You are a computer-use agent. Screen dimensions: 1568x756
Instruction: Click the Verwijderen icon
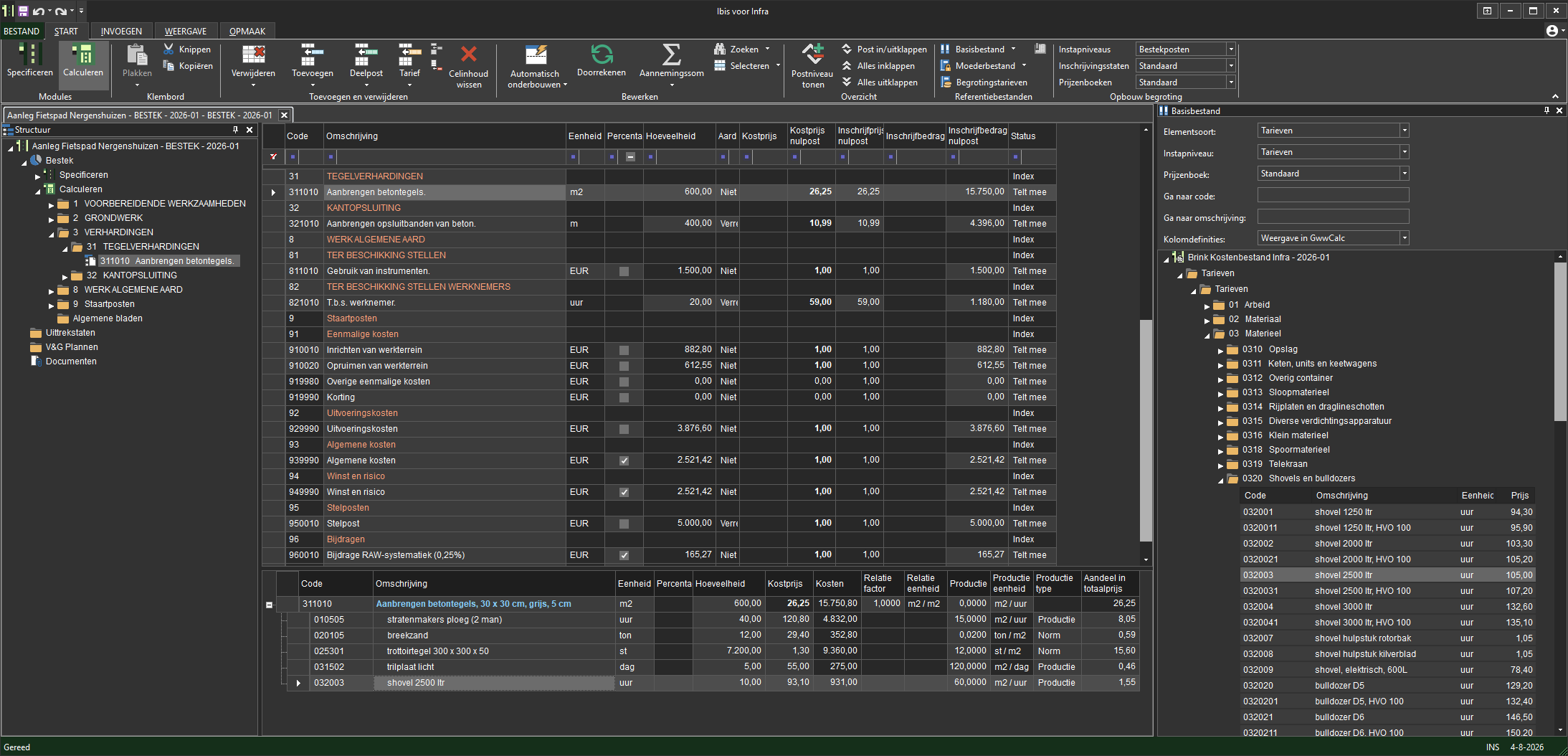click(x=253, y=55)
